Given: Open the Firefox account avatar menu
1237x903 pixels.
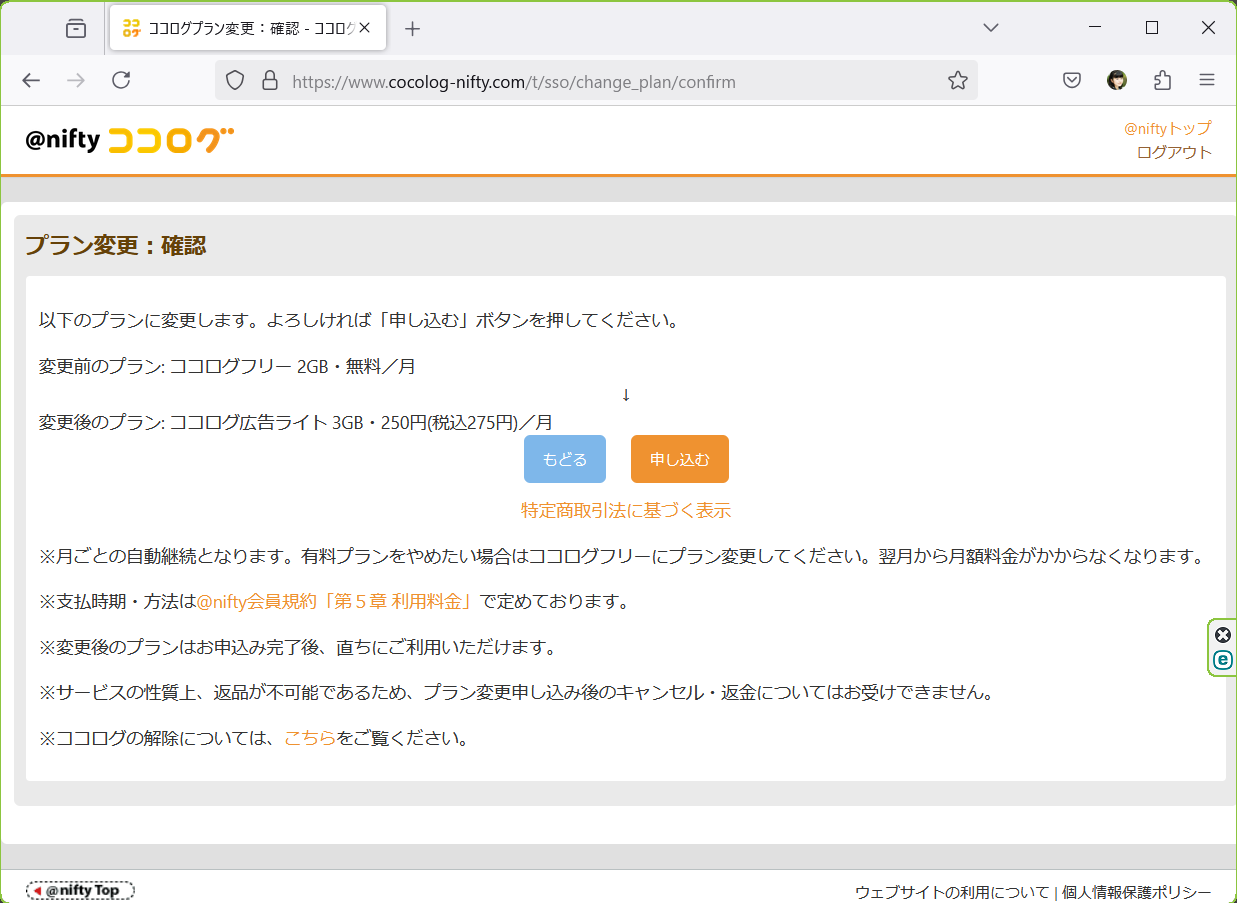Looking at the screenshot, I should (1117, 81).
